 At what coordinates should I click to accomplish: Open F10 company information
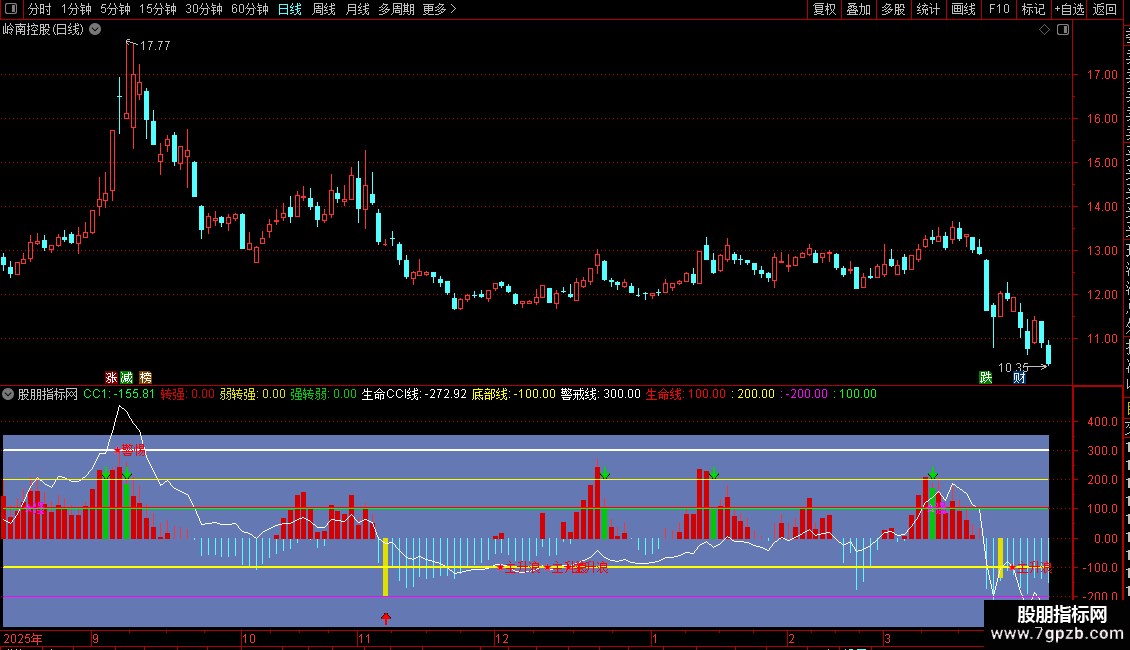tap(999, 9)
